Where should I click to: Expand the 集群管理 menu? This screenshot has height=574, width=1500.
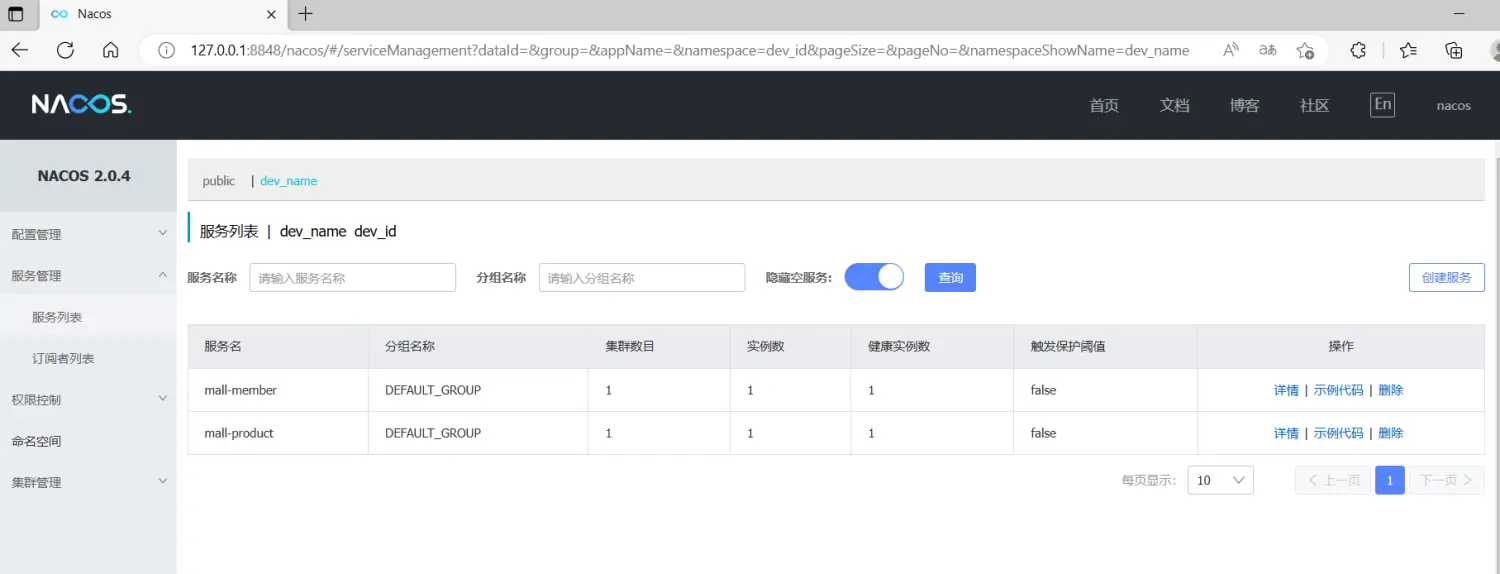[88, 482]
